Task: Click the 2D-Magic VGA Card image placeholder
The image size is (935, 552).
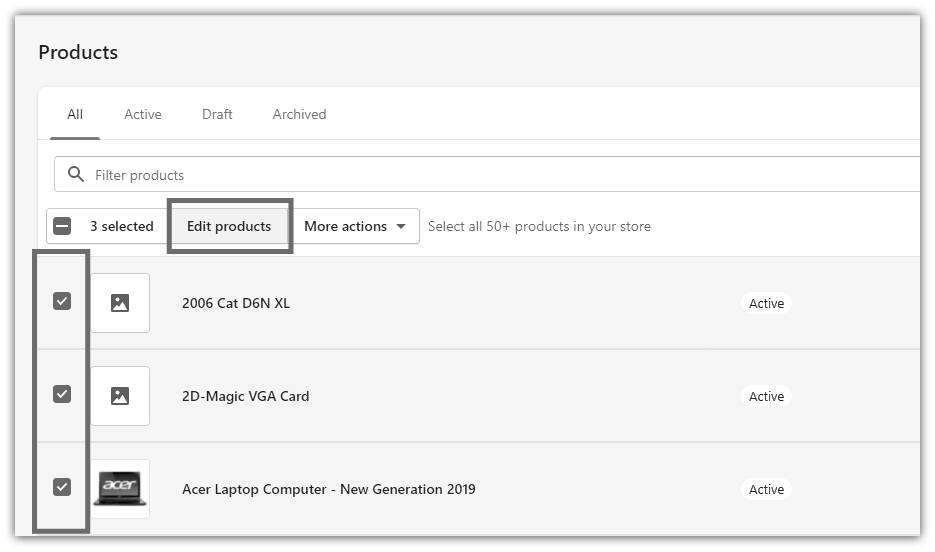Action: click(x=120, y=396)
